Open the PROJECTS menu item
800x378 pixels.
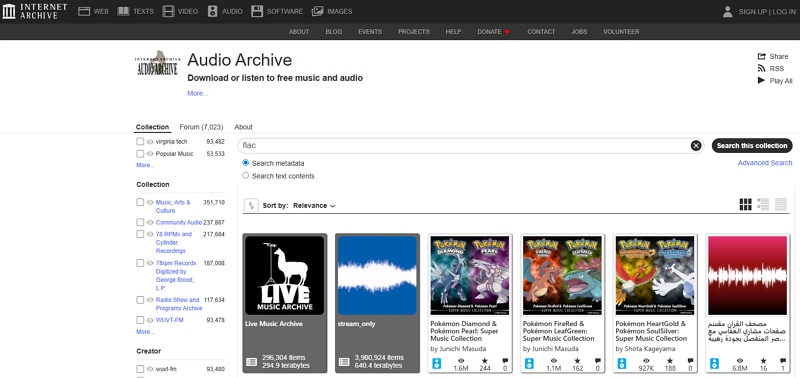click(414, 32)
